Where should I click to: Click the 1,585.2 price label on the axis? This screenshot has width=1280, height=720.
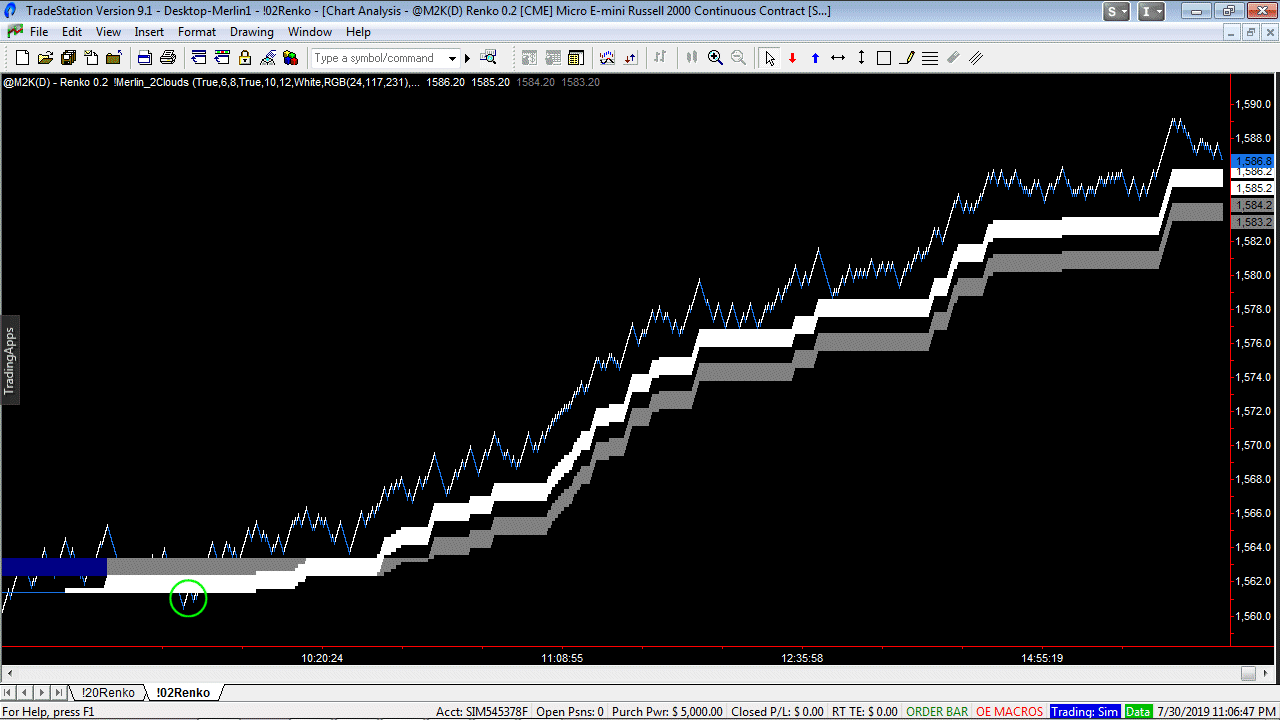click(x=1253, y=188)
